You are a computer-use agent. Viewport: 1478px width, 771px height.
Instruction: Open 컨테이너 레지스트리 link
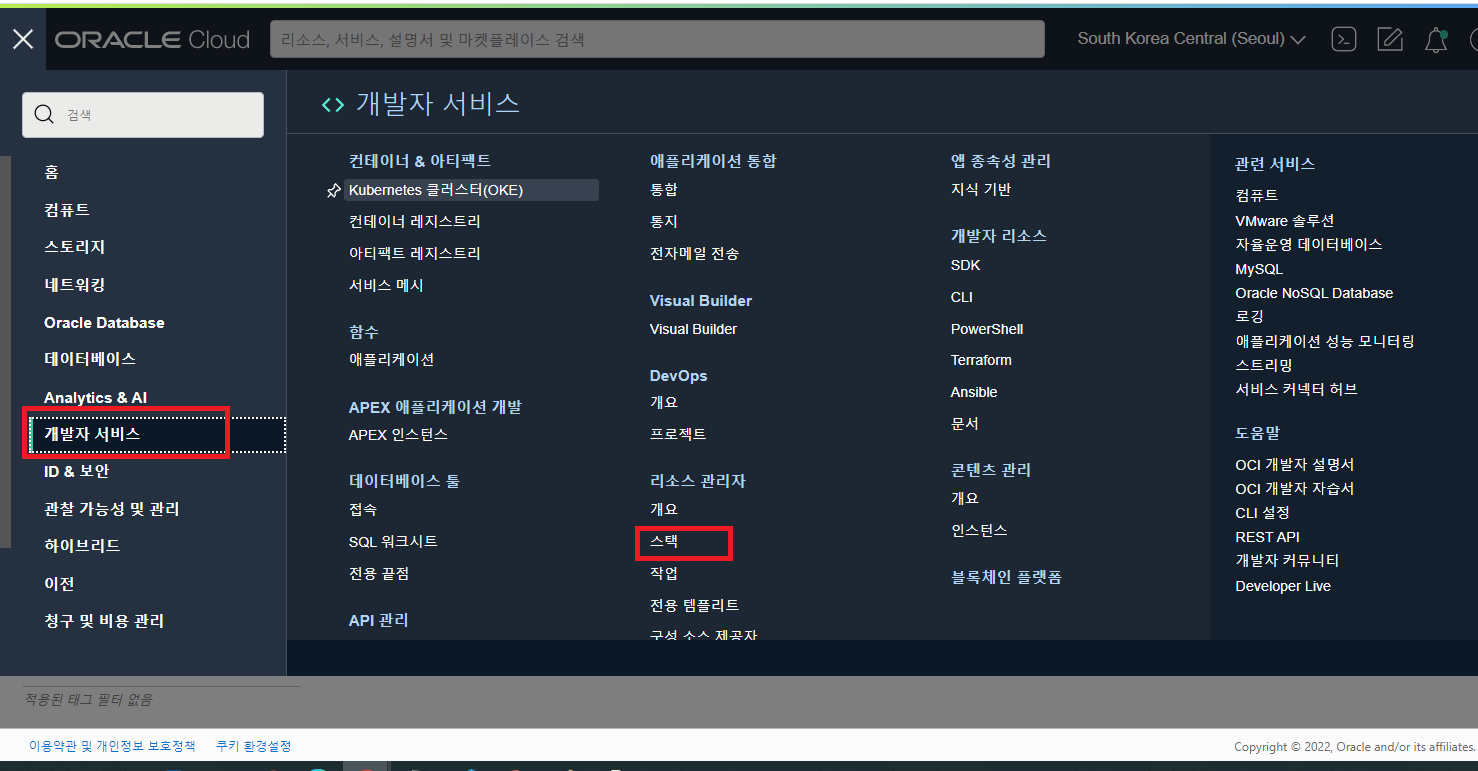pos(415,221)
